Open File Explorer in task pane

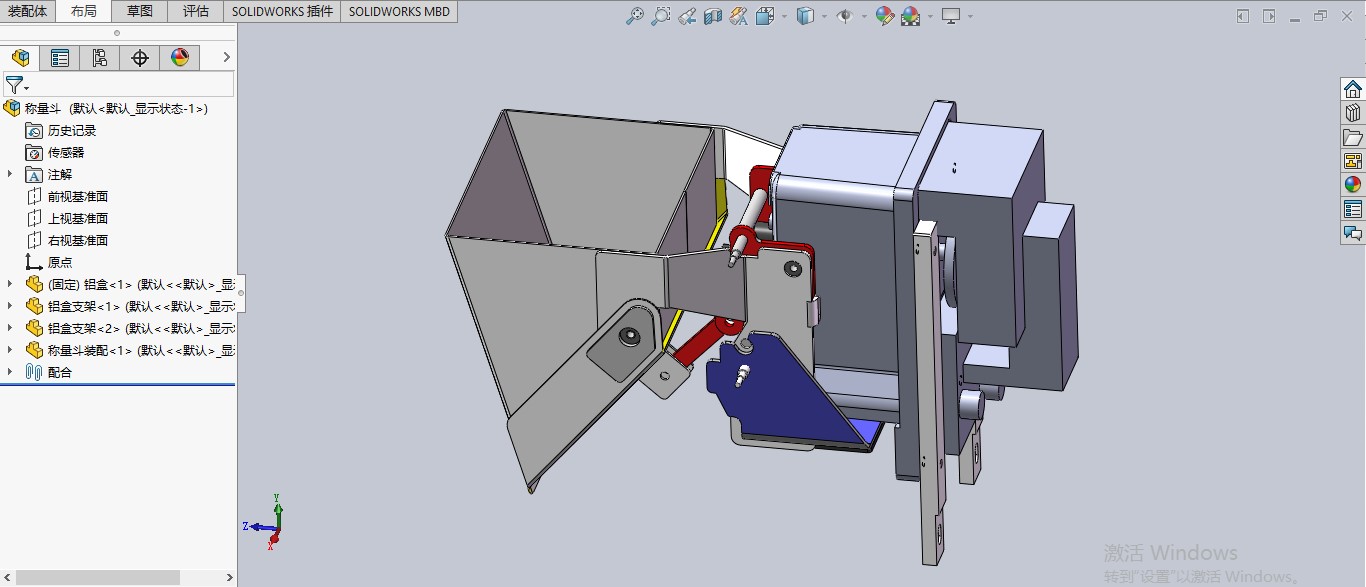[x=1353, y=137]
